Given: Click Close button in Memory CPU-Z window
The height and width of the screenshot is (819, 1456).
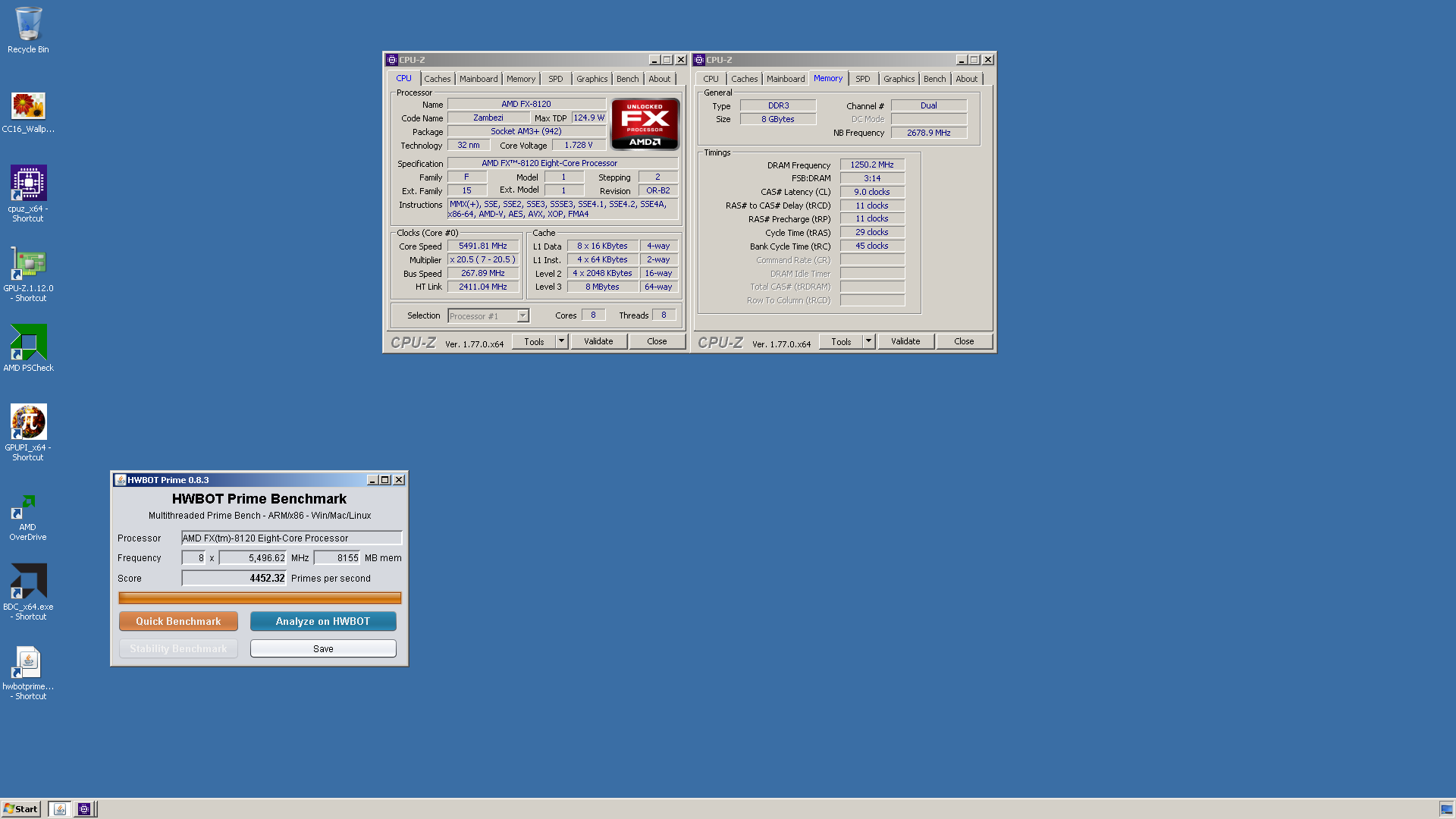Looking at the screenshot, I should 964,341.
